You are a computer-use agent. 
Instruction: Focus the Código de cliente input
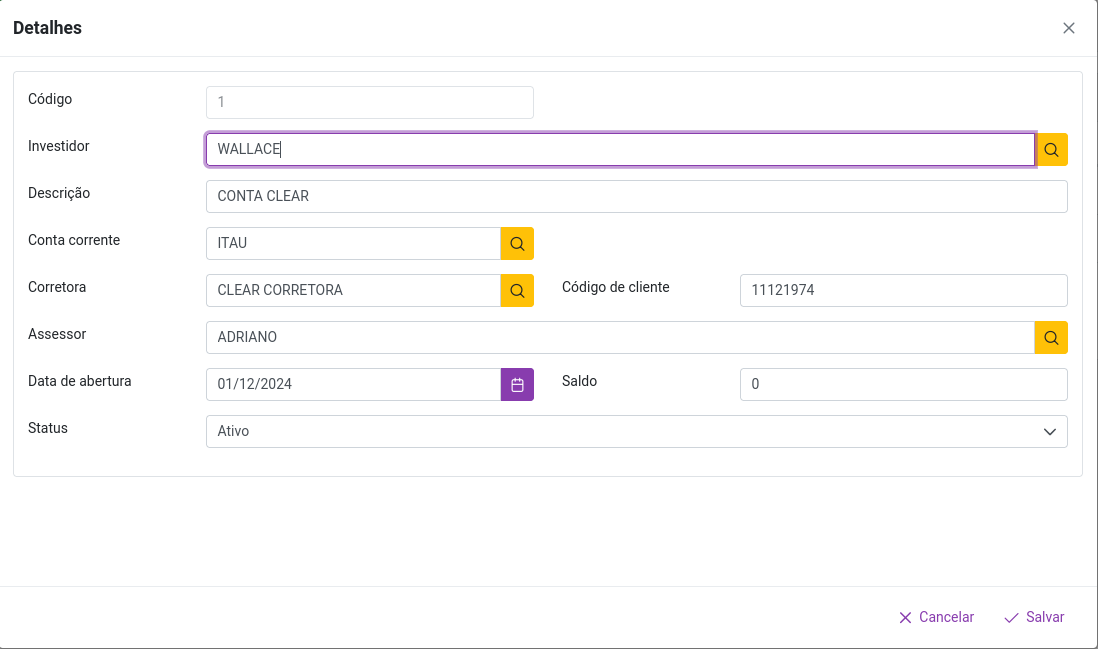903,290
